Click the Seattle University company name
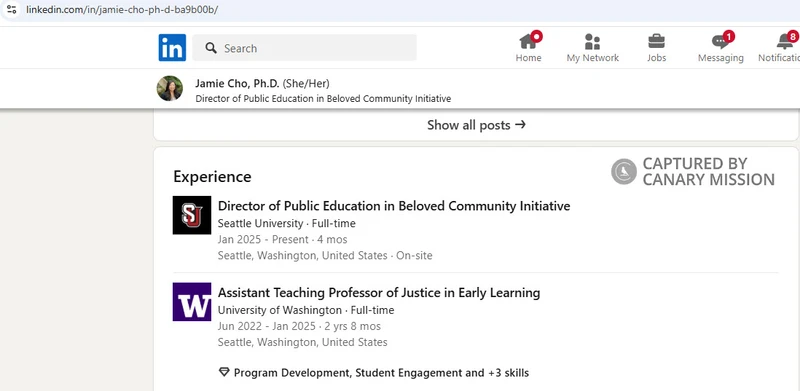Image resolution: width=800 pixels, height=391 pixels. coord(260,224)
